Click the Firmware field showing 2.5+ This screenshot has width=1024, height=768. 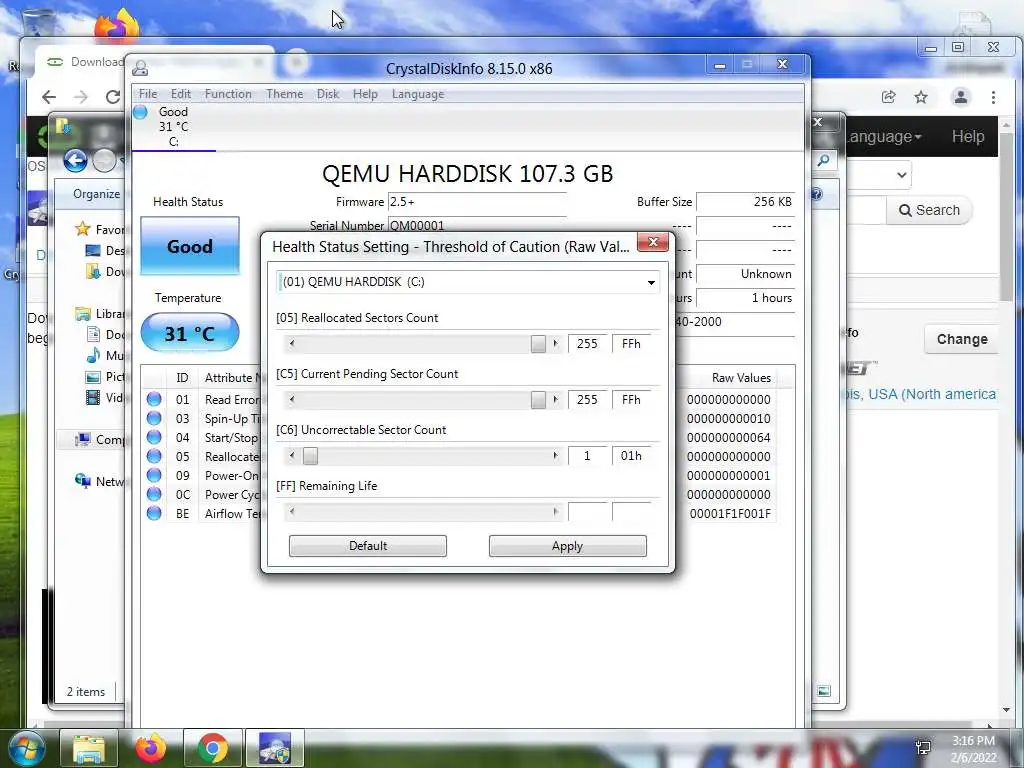coord(477,202)
